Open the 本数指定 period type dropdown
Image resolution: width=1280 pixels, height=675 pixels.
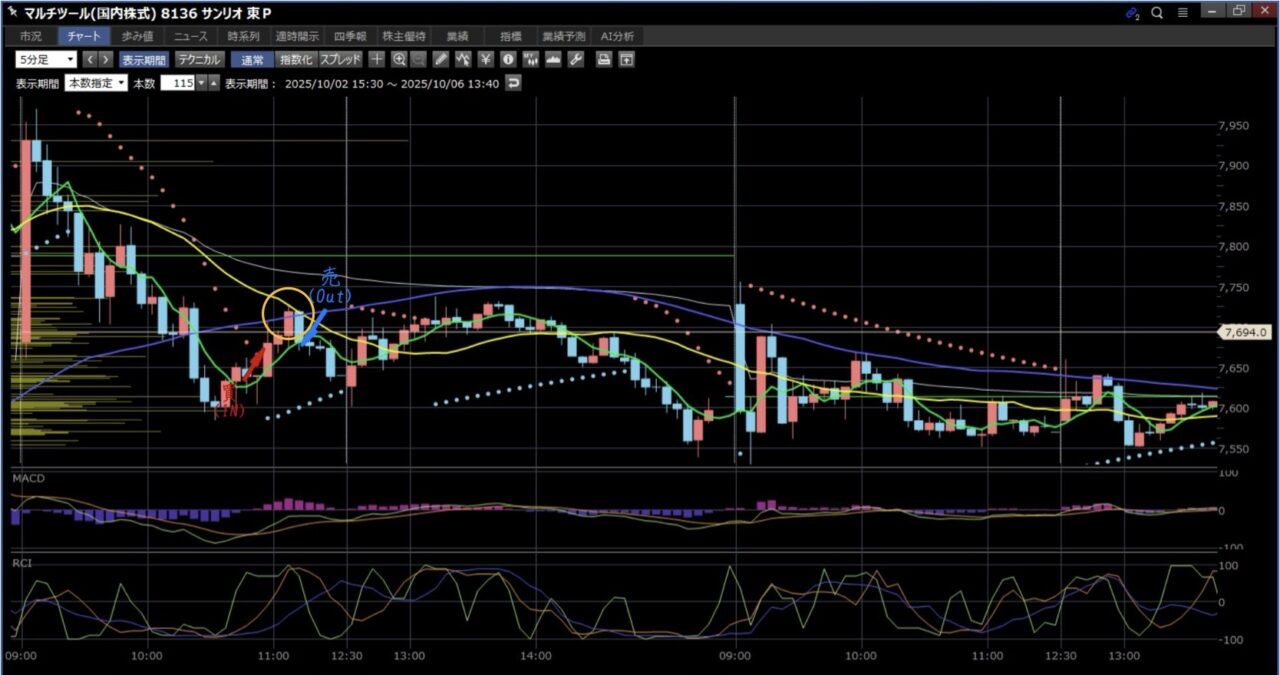(x=96, y=83)
